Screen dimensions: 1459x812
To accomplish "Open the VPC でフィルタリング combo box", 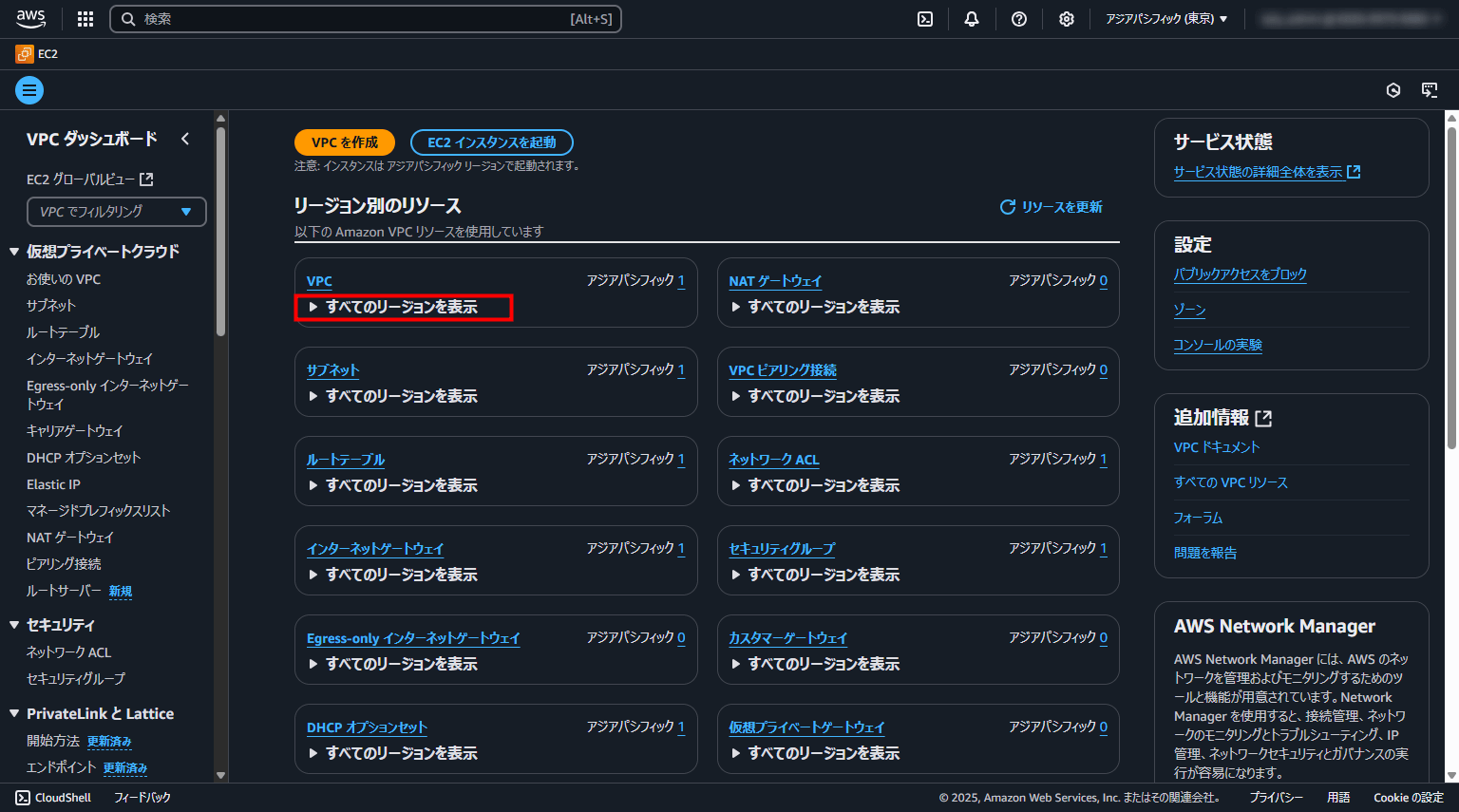I will coord(117,212).
